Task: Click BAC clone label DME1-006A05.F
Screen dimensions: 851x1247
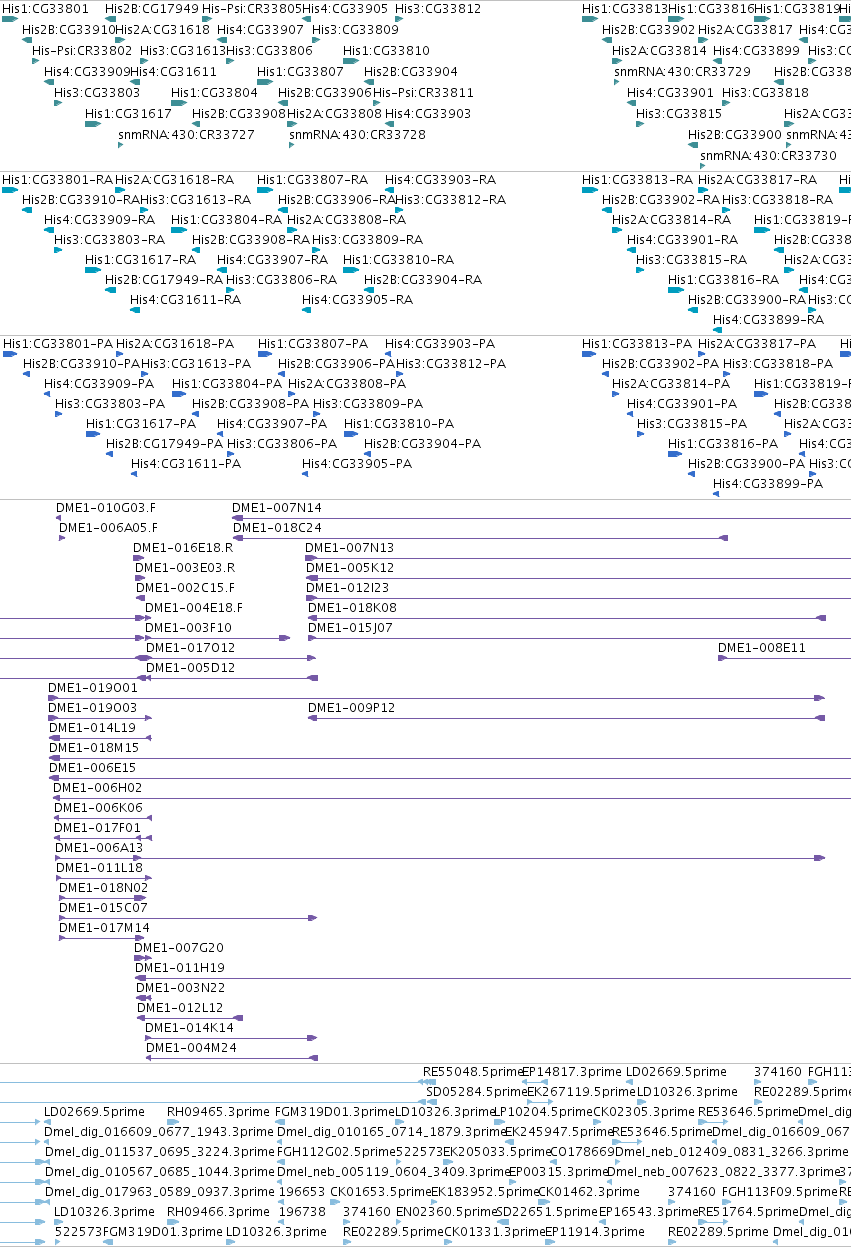Action: coord(108,528)
